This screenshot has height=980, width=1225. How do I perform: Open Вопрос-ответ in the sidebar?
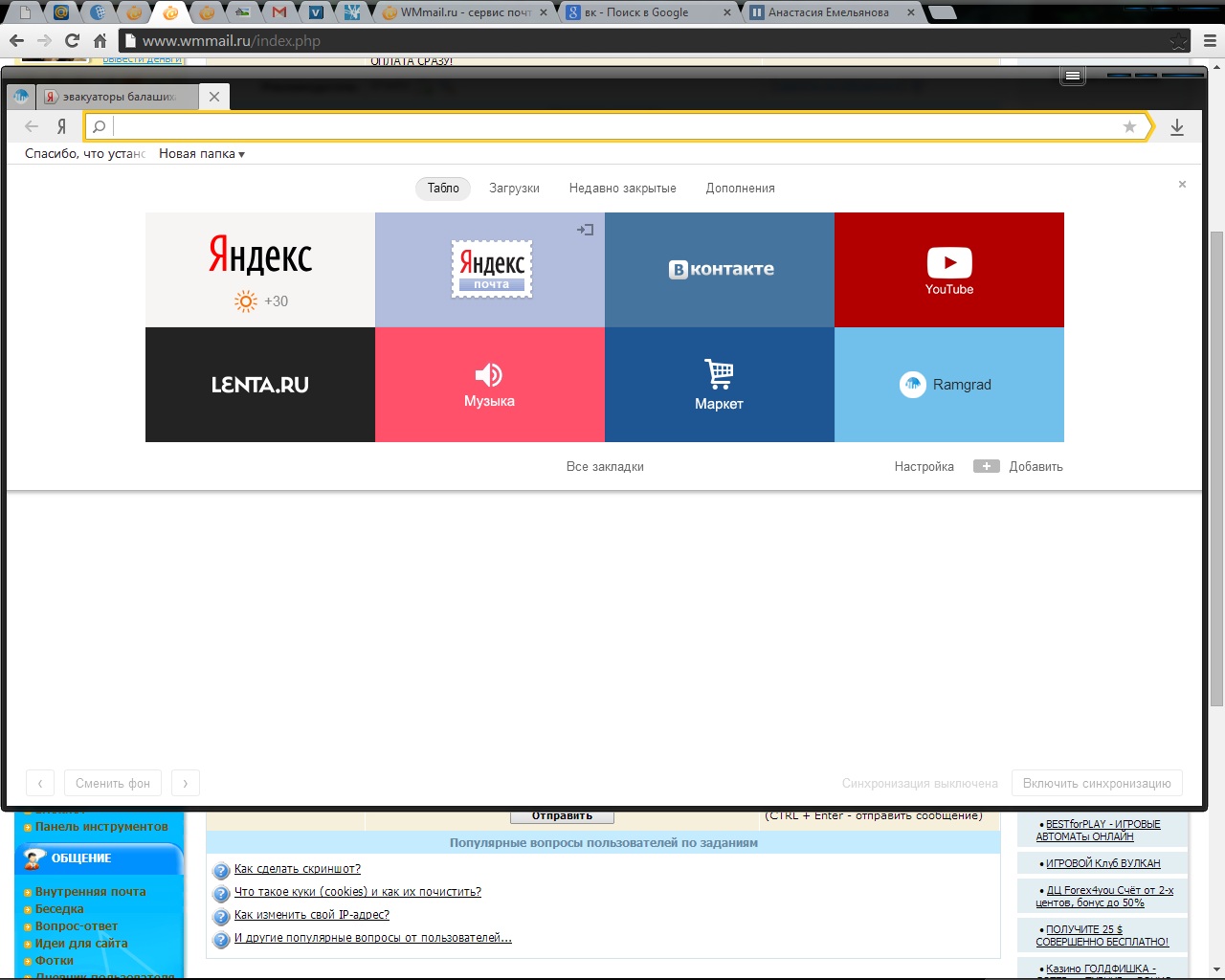coord(77,926)
